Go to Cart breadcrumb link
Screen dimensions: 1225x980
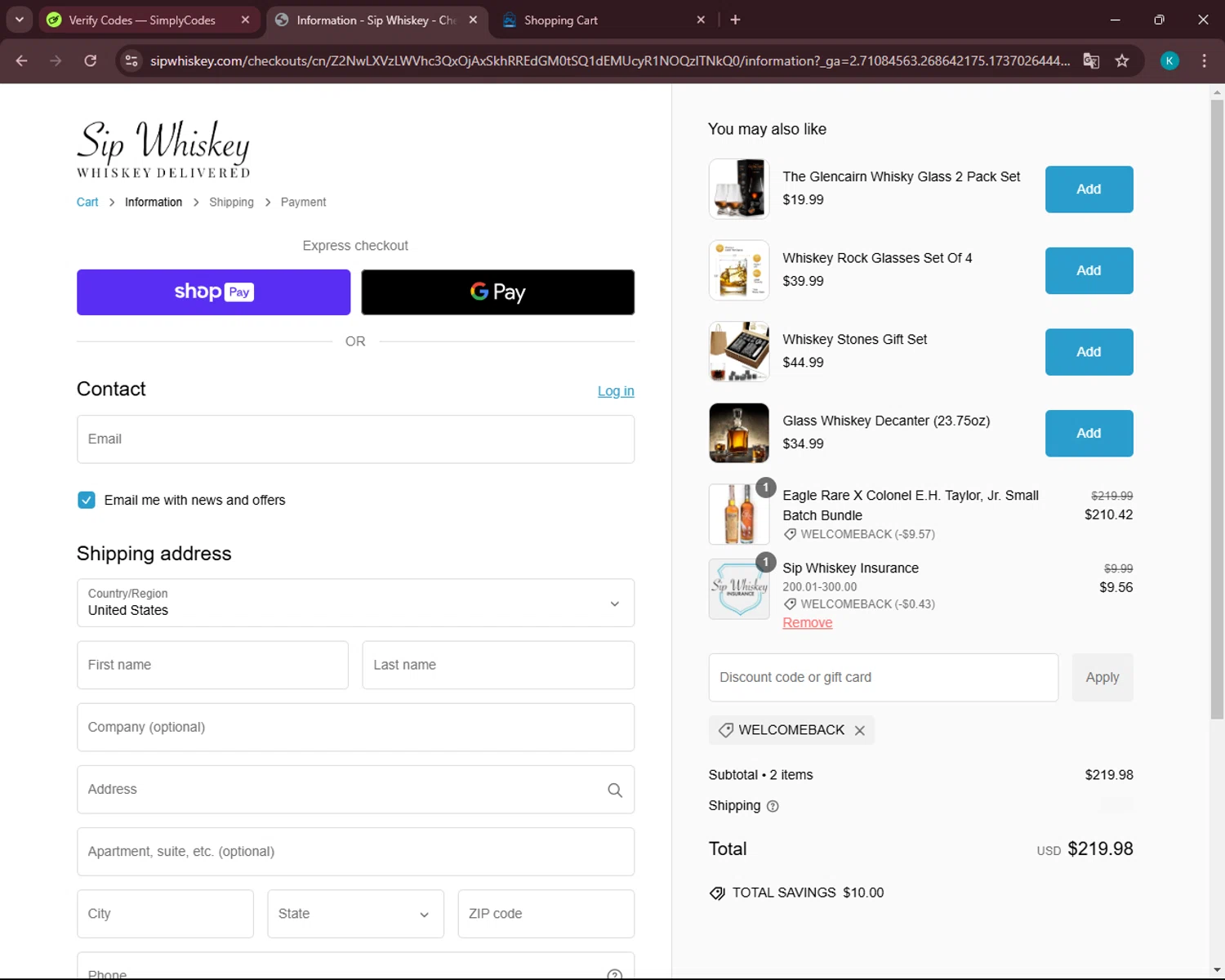click(87, 202)
